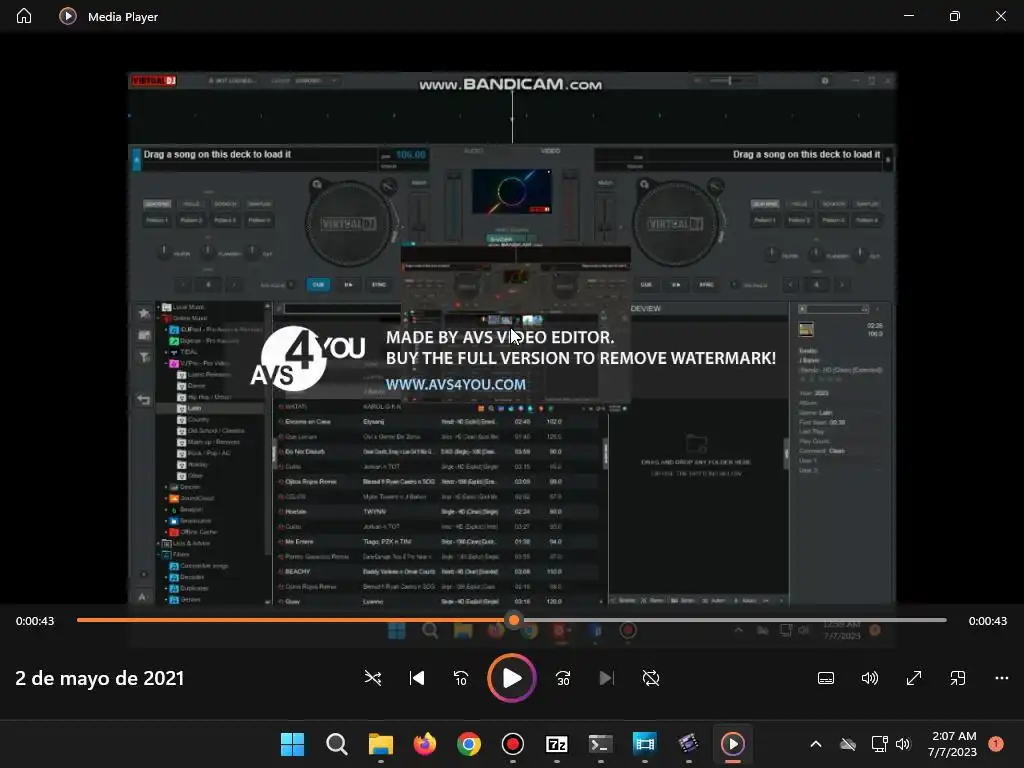Click the total duration label
The width and height of the screenshot is (1024, 768).
click(987, 621)
